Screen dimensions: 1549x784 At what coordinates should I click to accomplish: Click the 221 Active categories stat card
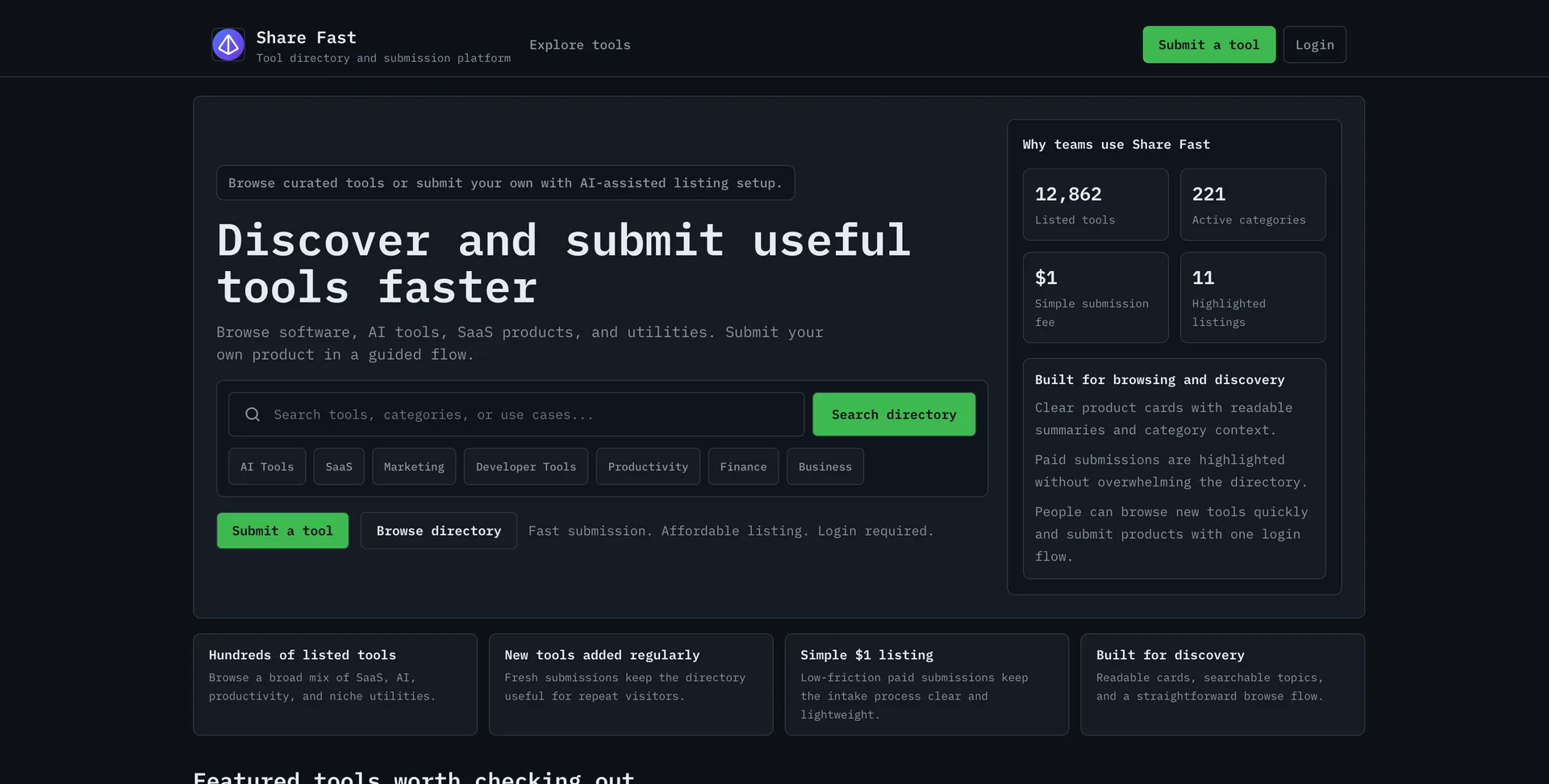[1253, 205]
